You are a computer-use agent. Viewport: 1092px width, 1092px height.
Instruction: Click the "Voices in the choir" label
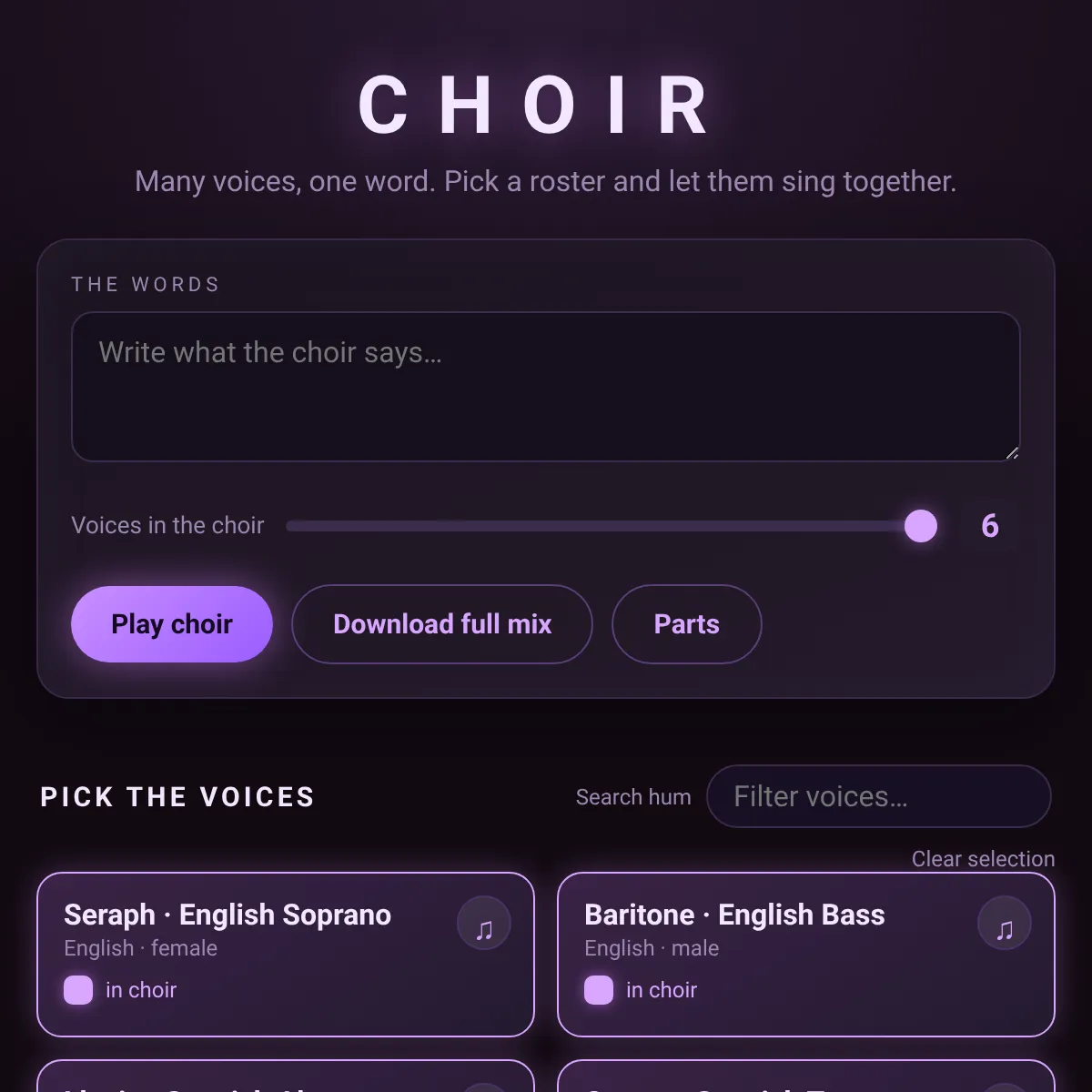(x=167, y=526)
